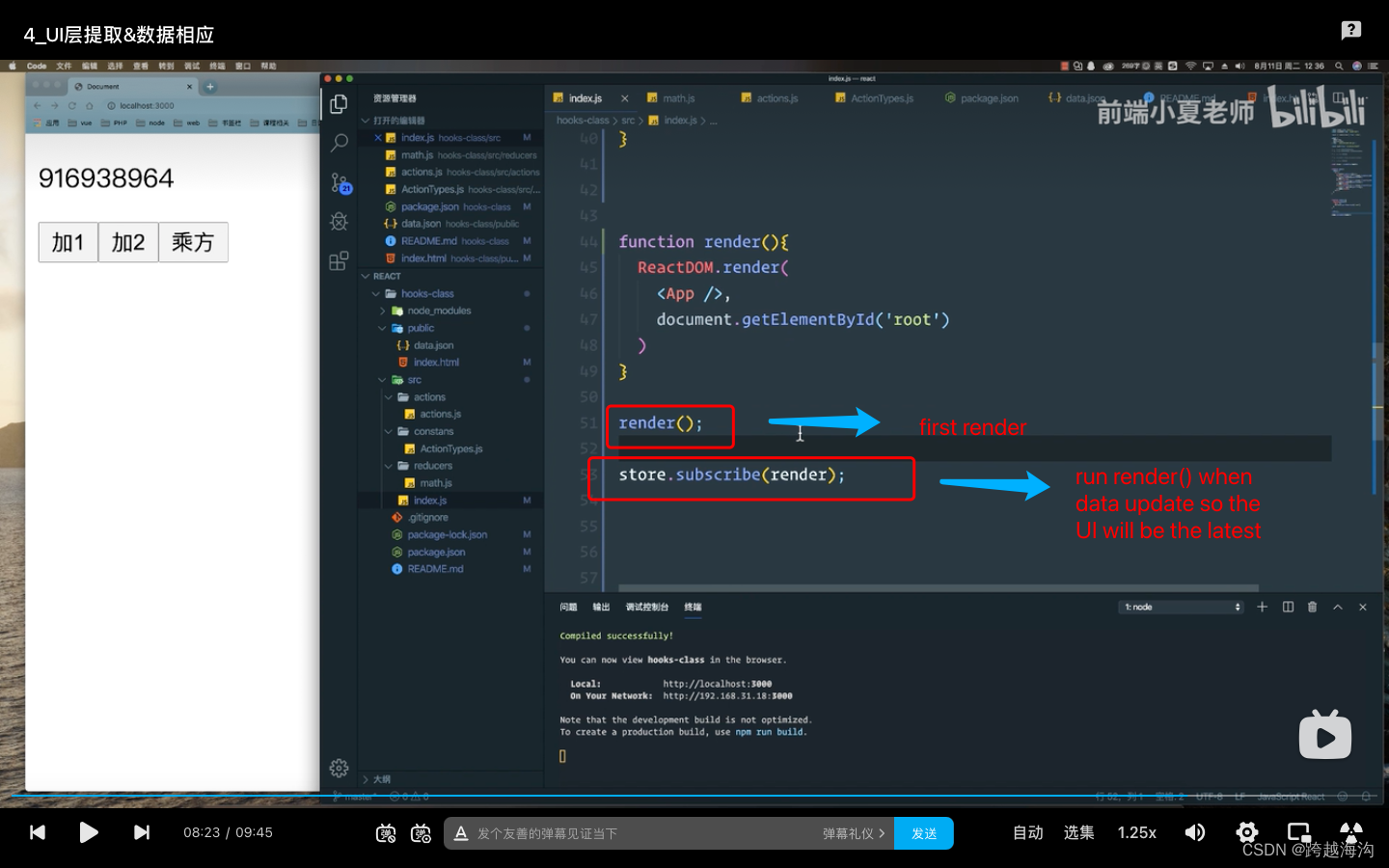Open the 弹幕礼仪 link
This screenshot has height=868, width=1389.
click(x=854, y=833)
